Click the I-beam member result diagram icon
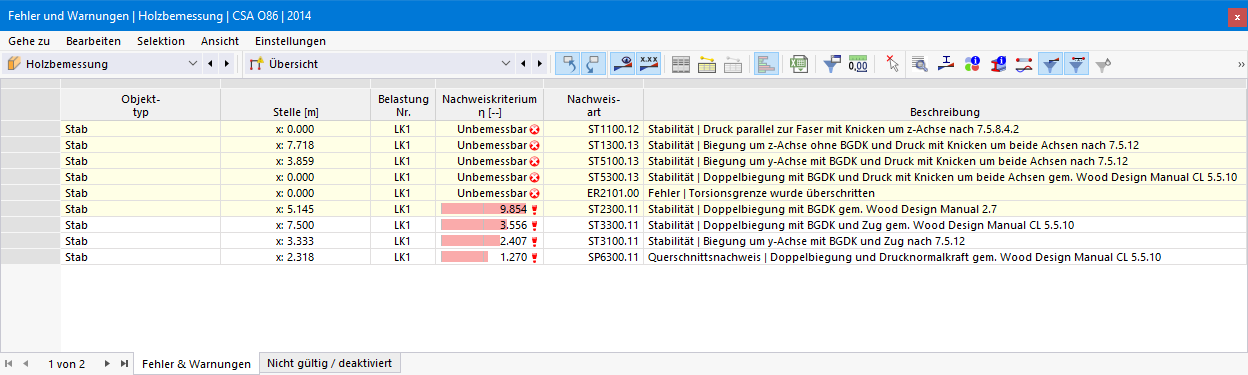This screenshot has height=375, width=1248. [x=946, y=64]
